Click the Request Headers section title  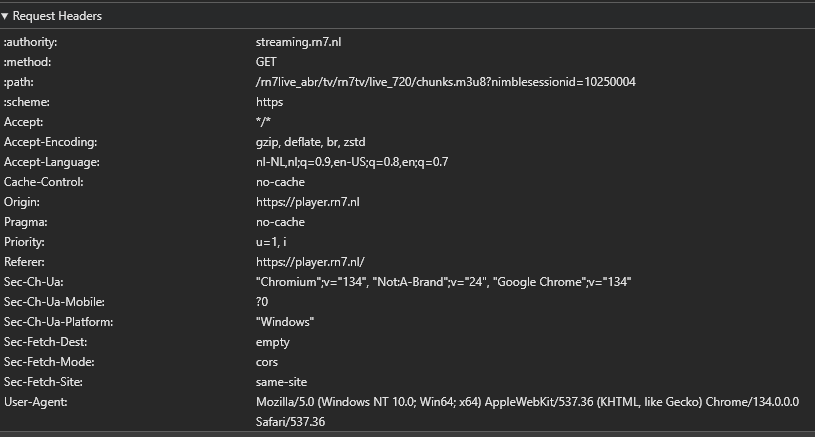tap(57, 16)
